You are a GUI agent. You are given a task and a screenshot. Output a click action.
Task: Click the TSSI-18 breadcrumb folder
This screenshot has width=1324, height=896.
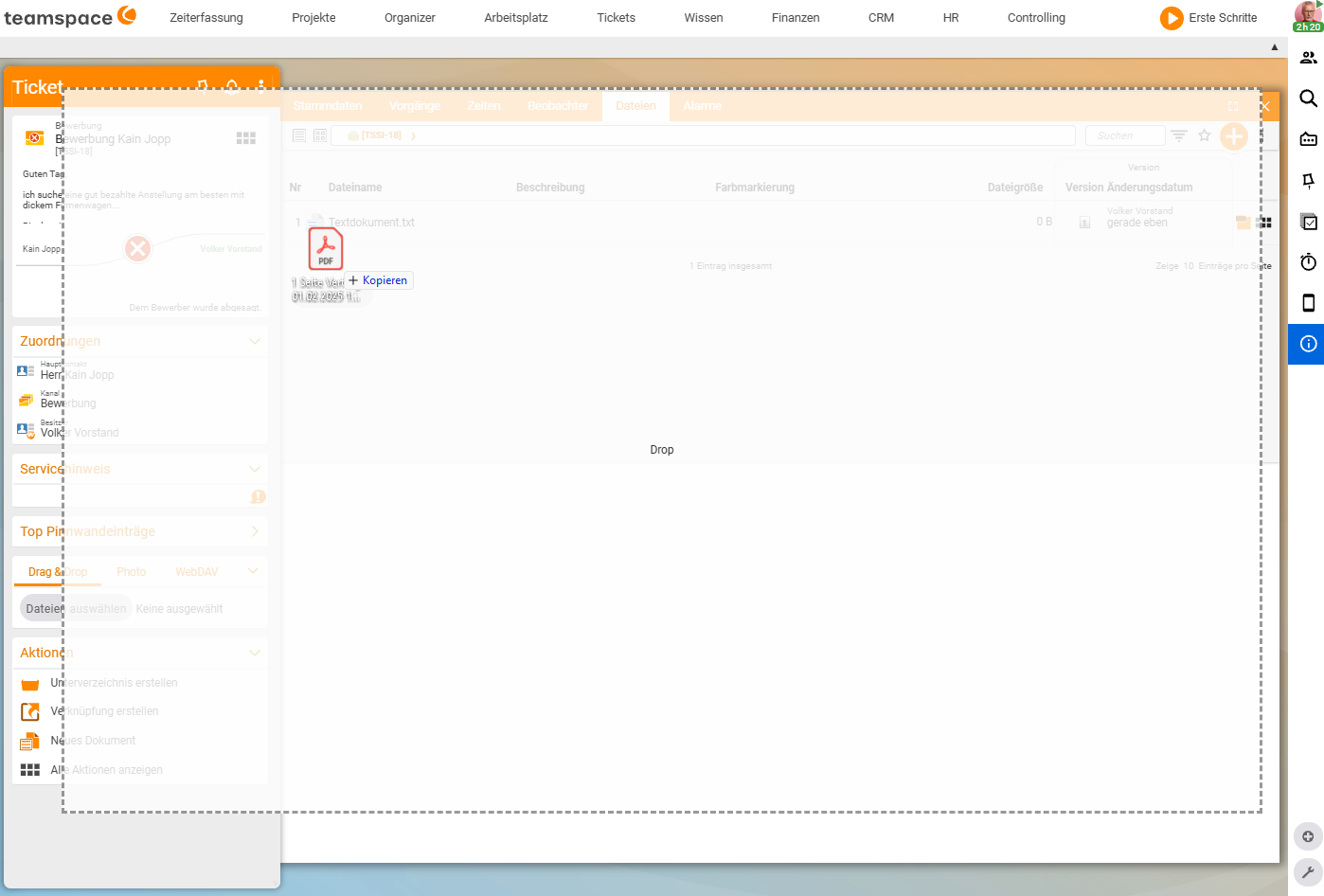[x=375, y=135]
